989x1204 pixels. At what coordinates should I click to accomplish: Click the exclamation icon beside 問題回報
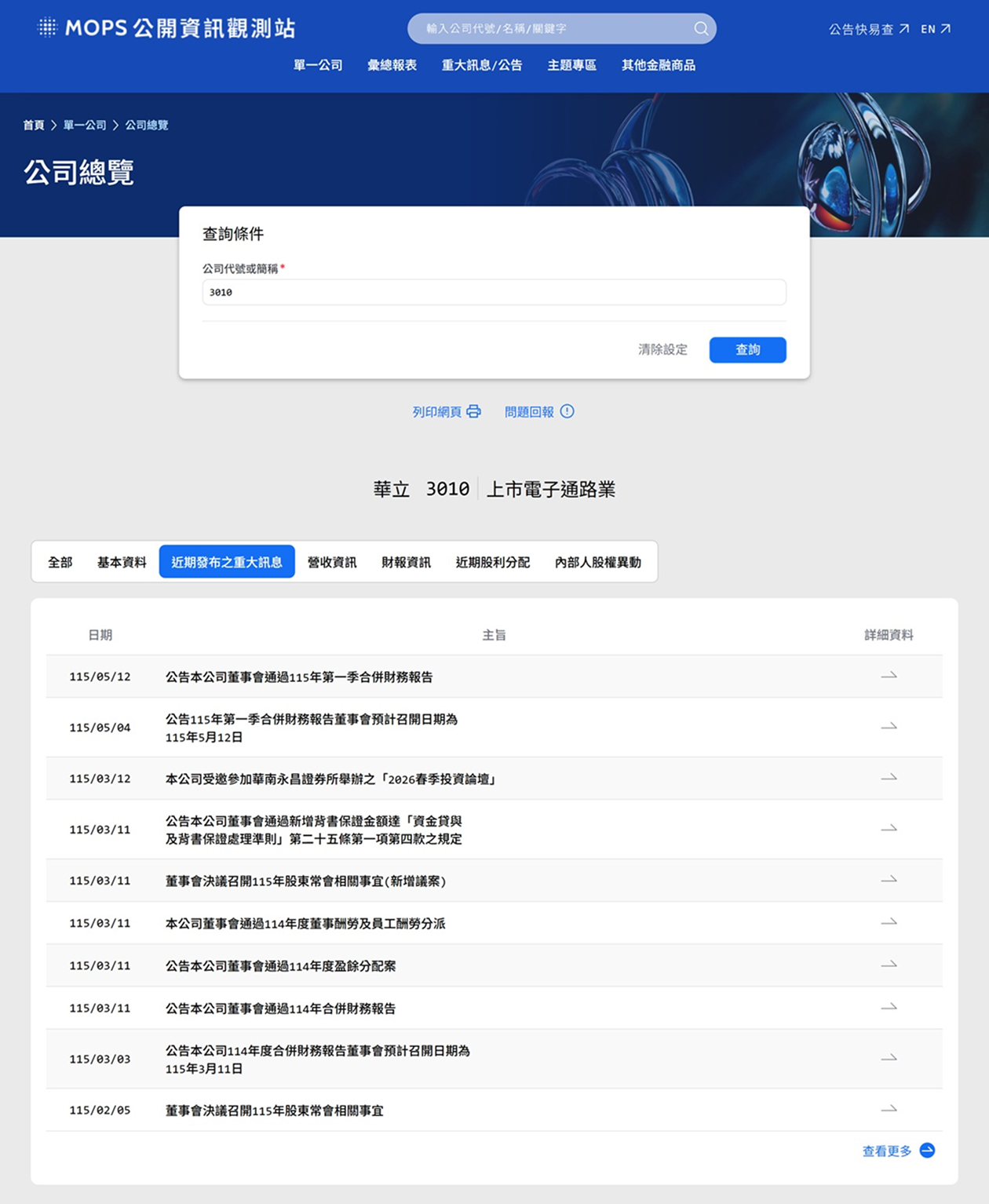[x=567, y=411]
